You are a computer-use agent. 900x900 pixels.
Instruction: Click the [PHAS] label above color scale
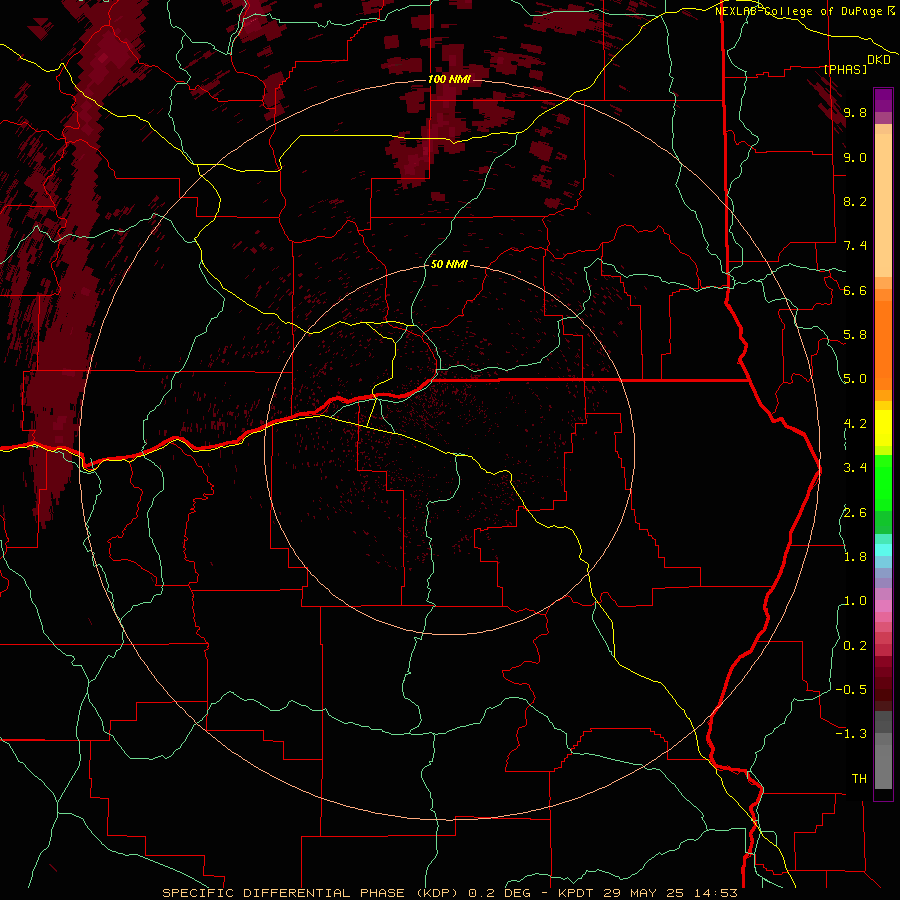tap(845, 69)
